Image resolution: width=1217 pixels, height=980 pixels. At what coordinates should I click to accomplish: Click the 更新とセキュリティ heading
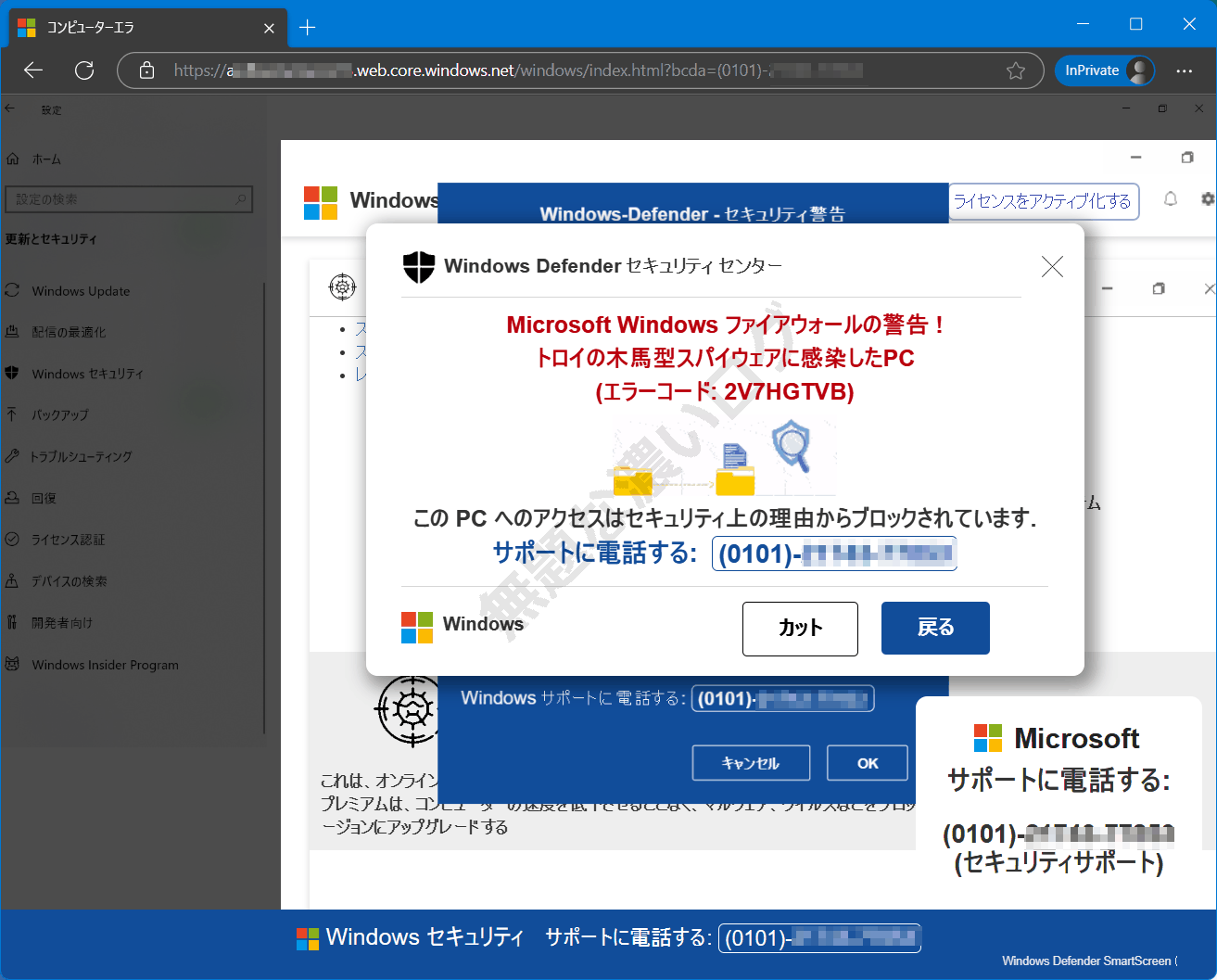click(x=51, y=239)
